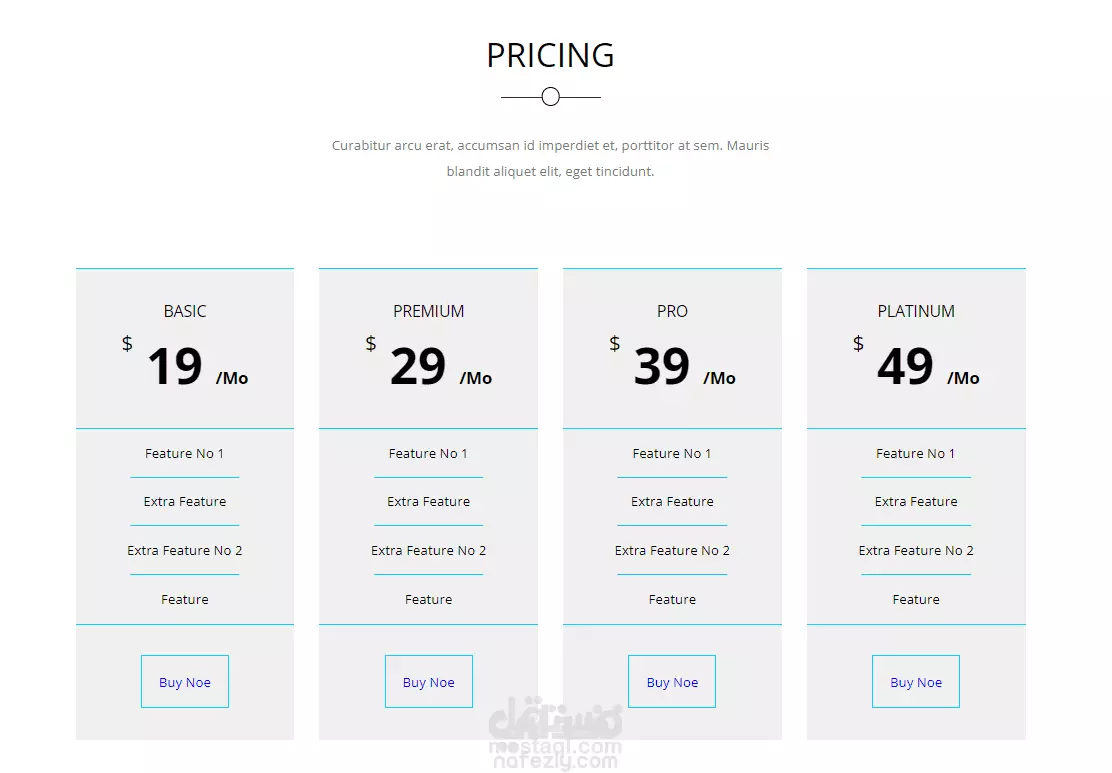Click the 19 /Mo price in Basic
This screenshot has width=1112, height=773.
pos(197,367)
